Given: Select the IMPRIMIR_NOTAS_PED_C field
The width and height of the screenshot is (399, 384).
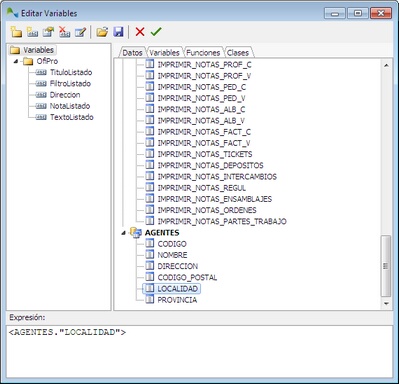Looking at the screenshot, I should pyautogui.click(x=202, y=87).
